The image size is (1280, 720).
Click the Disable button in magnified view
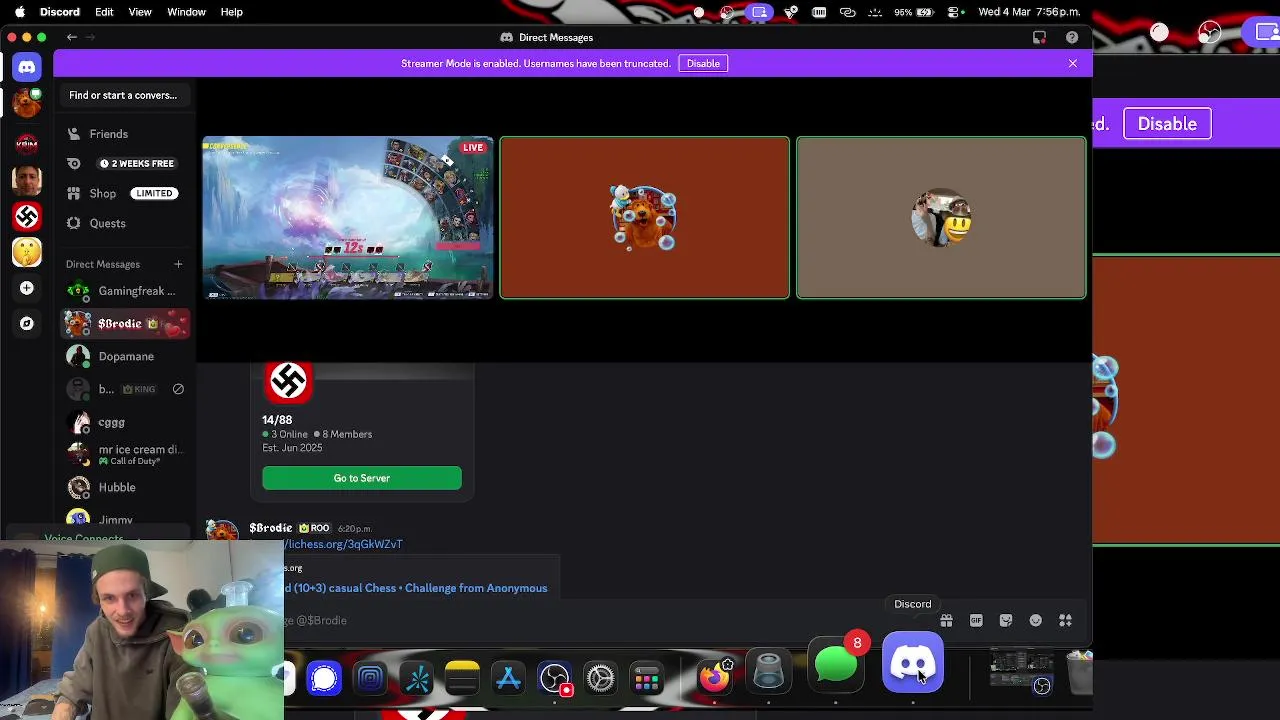coord(1167,124)
